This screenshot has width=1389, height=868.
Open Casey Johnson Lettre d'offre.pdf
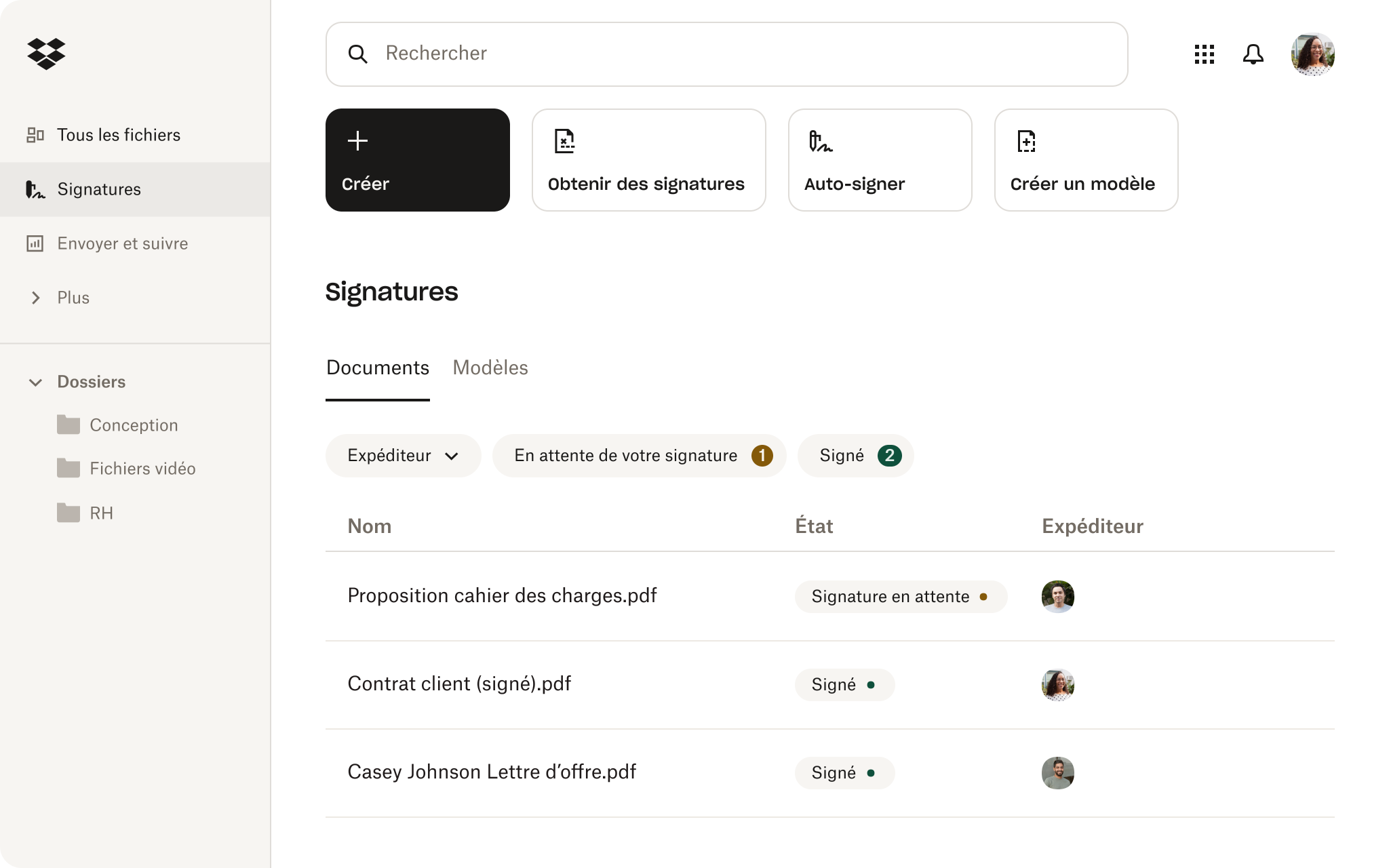coord(491,771)
